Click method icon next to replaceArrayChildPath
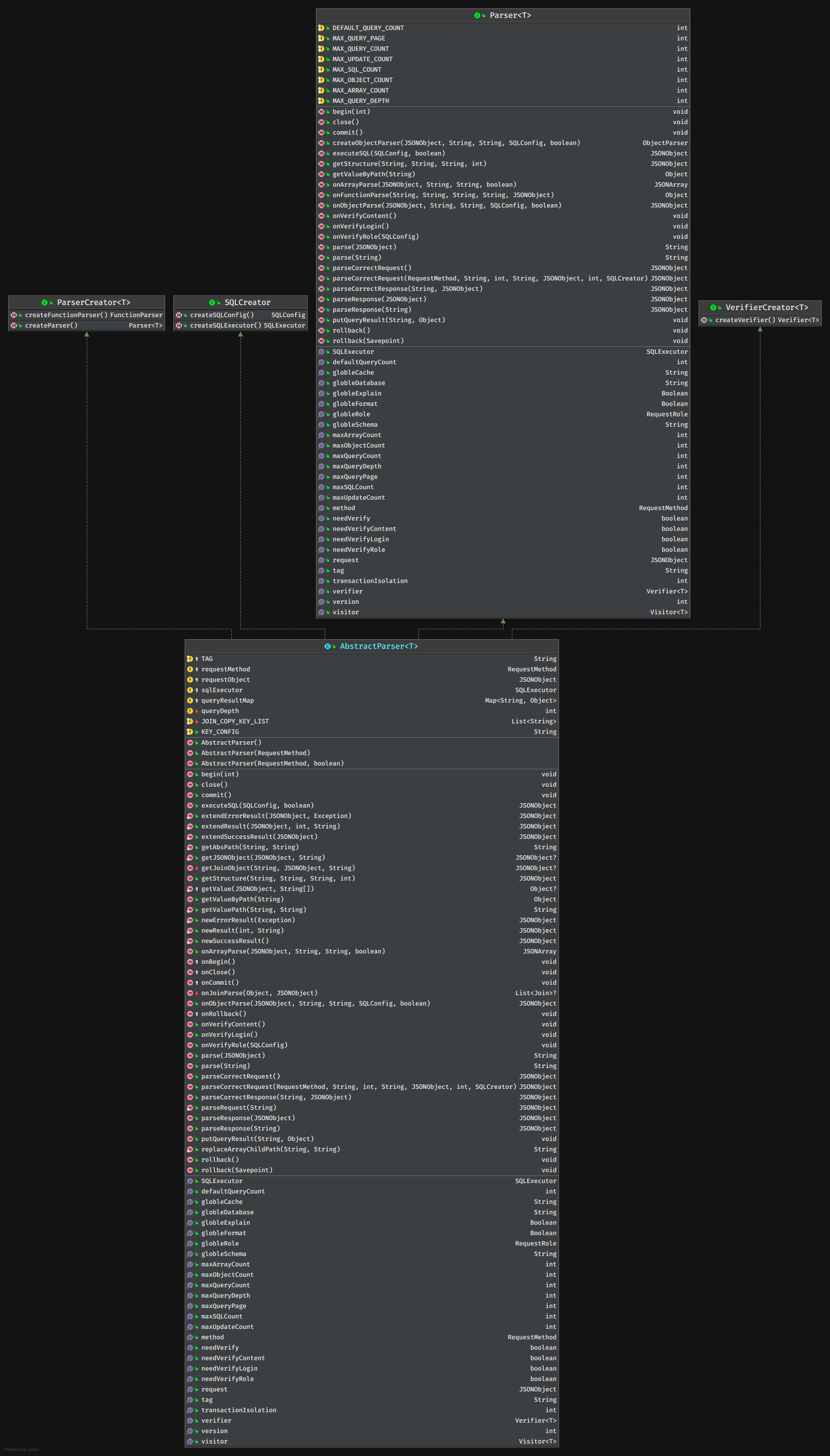The width and height of the screenshot is (830, 1456). 190,1149
